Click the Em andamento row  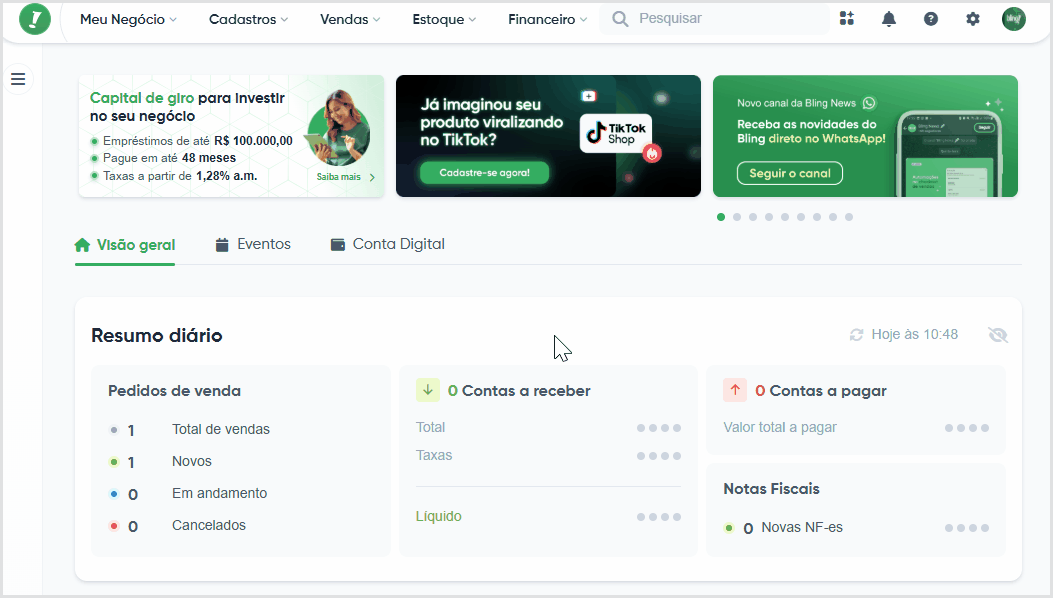[x=189, y=494]
